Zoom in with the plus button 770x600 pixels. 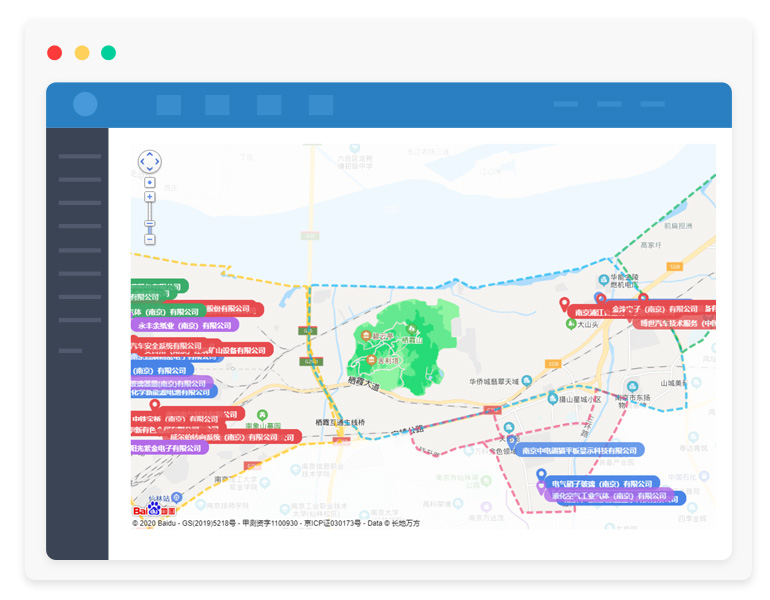click(x=150, y=197)
